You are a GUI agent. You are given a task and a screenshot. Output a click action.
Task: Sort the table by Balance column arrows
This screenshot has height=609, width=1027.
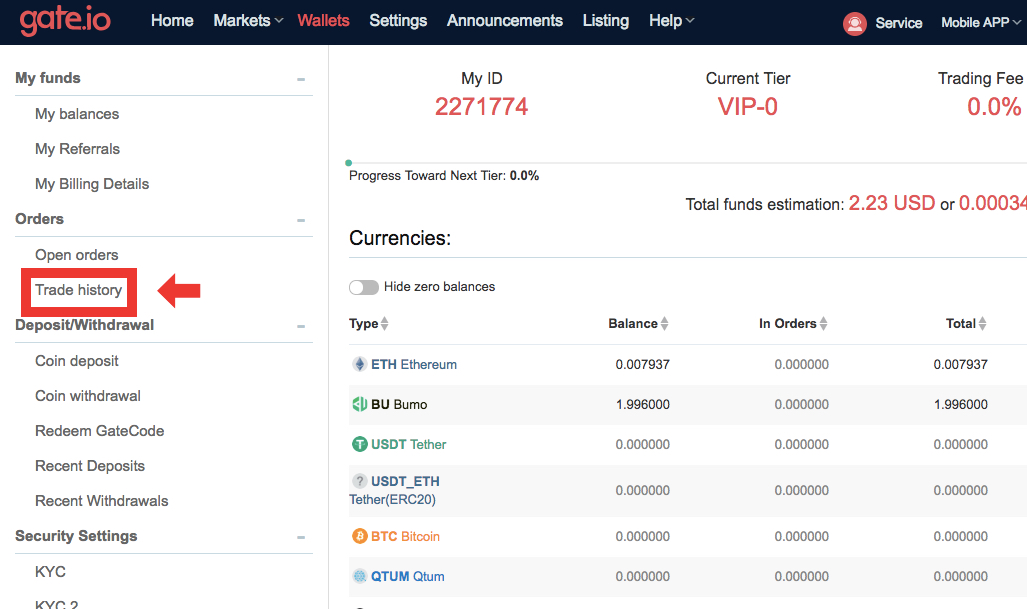coord(664,323)
